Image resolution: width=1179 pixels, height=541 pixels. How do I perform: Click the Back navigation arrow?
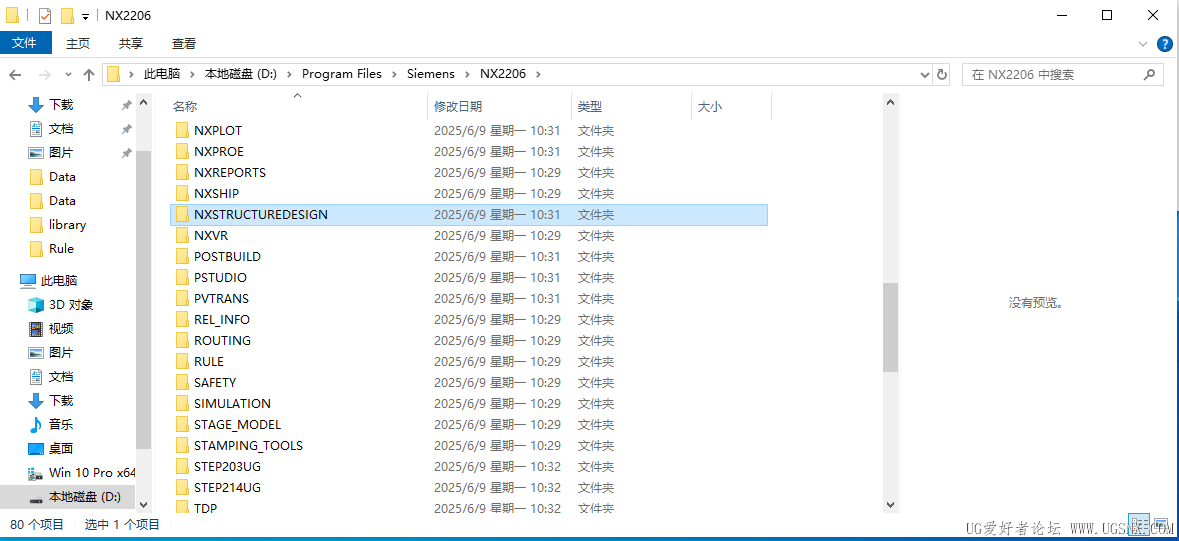tap(16, 74)
